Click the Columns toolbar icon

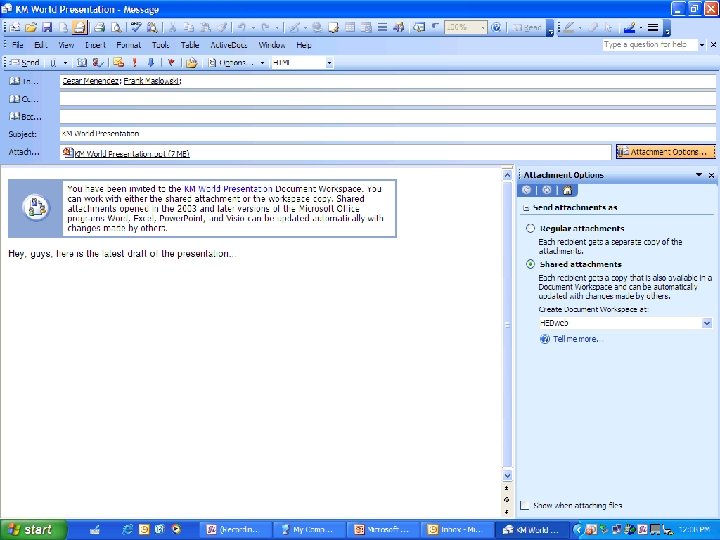click(382, 28)
